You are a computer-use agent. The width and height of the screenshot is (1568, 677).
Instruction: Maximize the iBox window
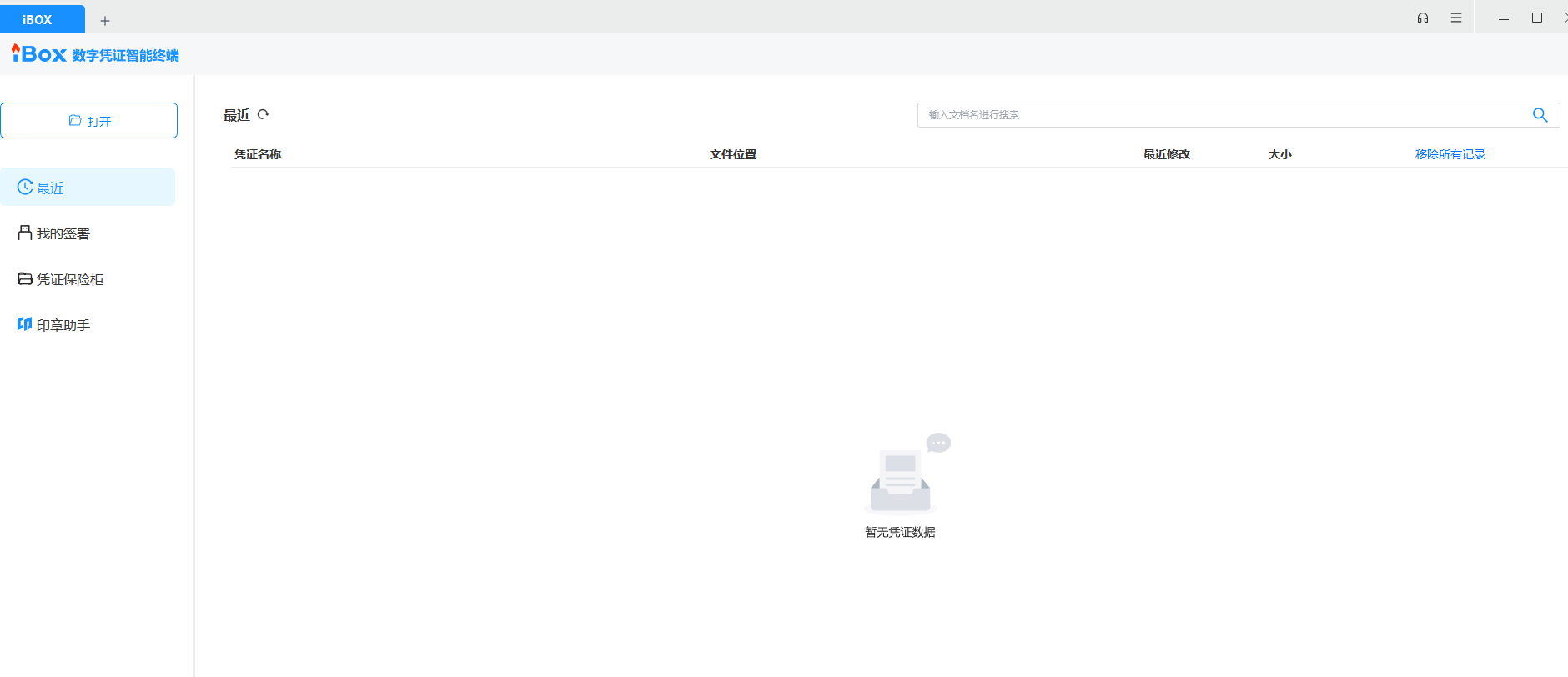click(1537, 18)
